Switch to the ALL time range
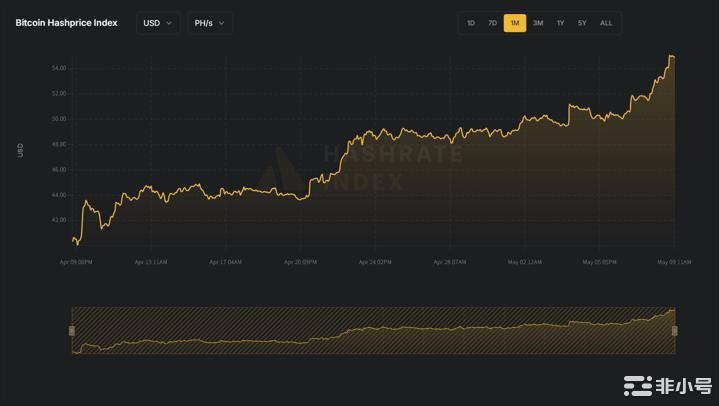Screen dimensions: 719x406 606,23
